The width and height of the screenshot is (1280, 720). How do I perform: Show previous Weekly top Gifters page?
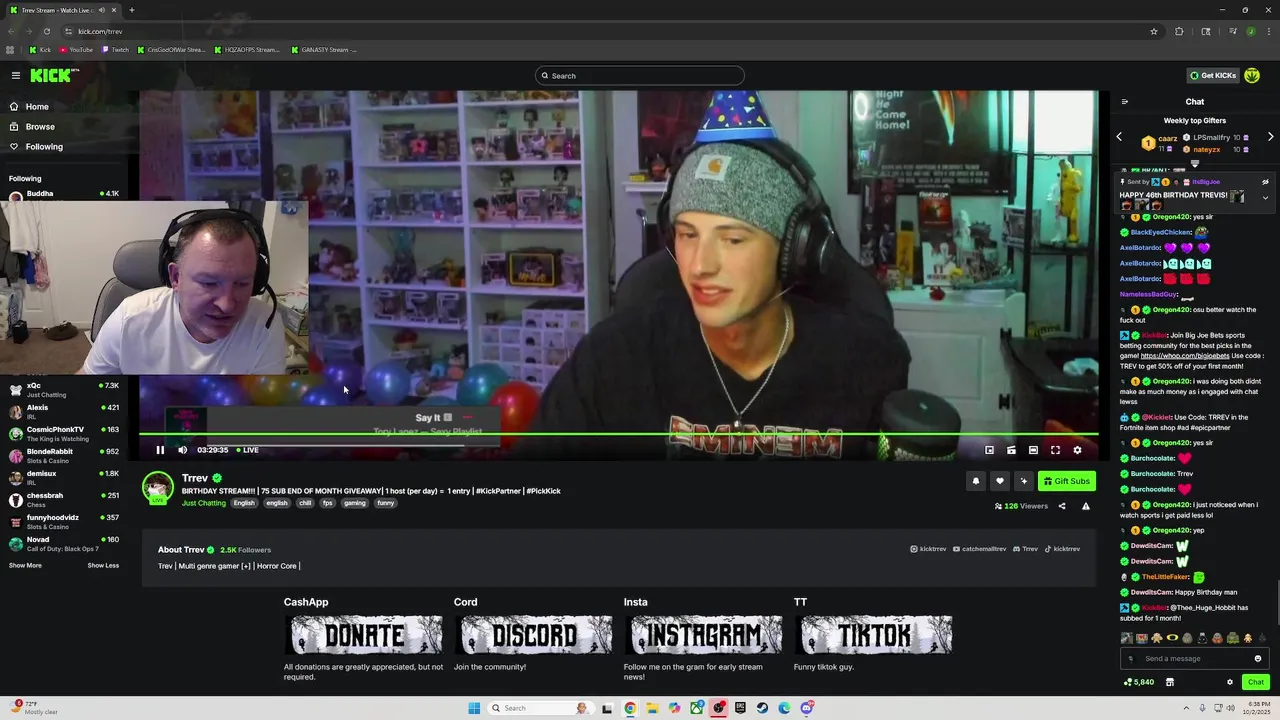(x=1119, y=137)
